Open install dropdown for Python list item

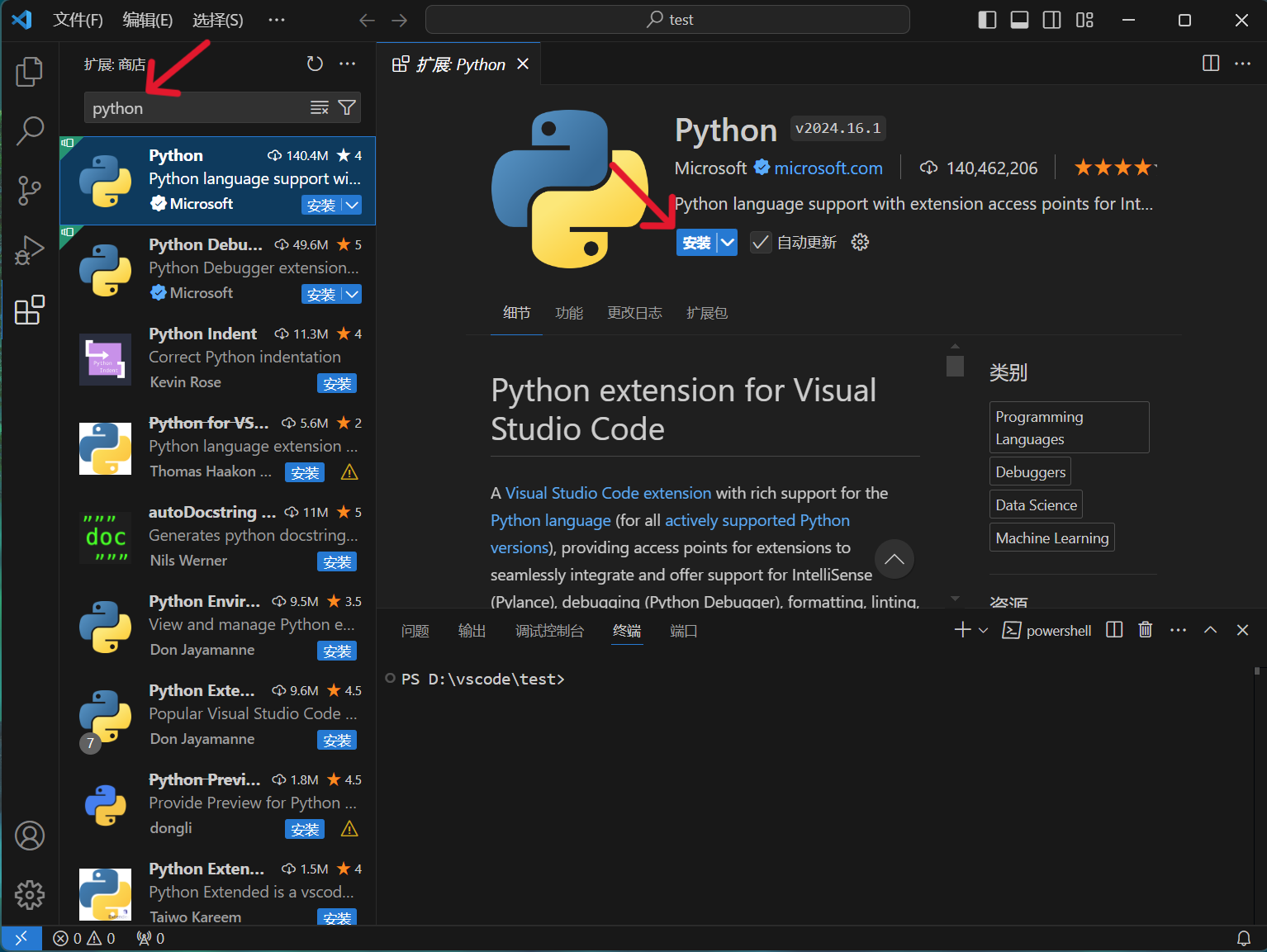pos(352,205)
